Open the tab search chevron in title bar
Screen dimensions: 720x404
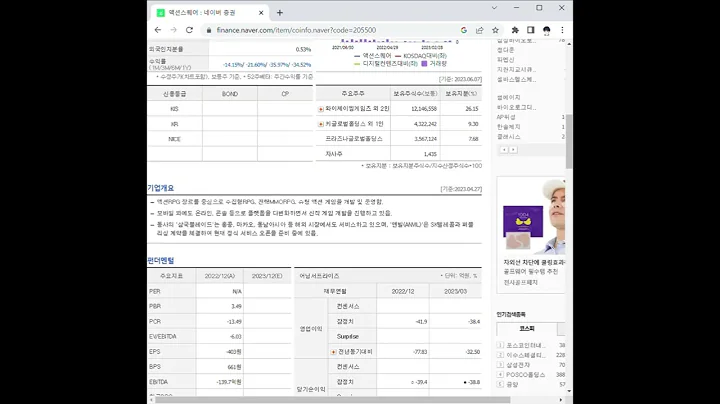pos(494,8)
